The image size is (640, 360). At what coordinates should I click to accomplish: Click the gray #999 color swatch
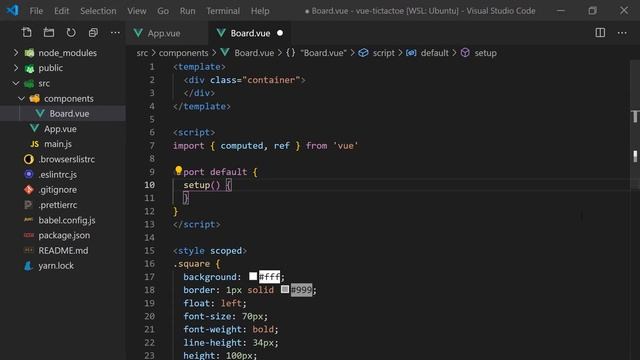click(285, 289)
